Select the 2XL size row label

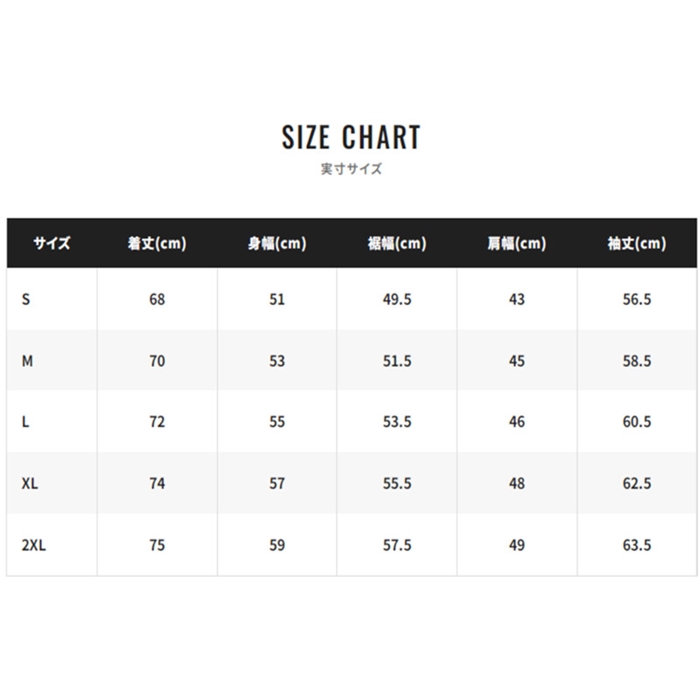pos(33,545)
